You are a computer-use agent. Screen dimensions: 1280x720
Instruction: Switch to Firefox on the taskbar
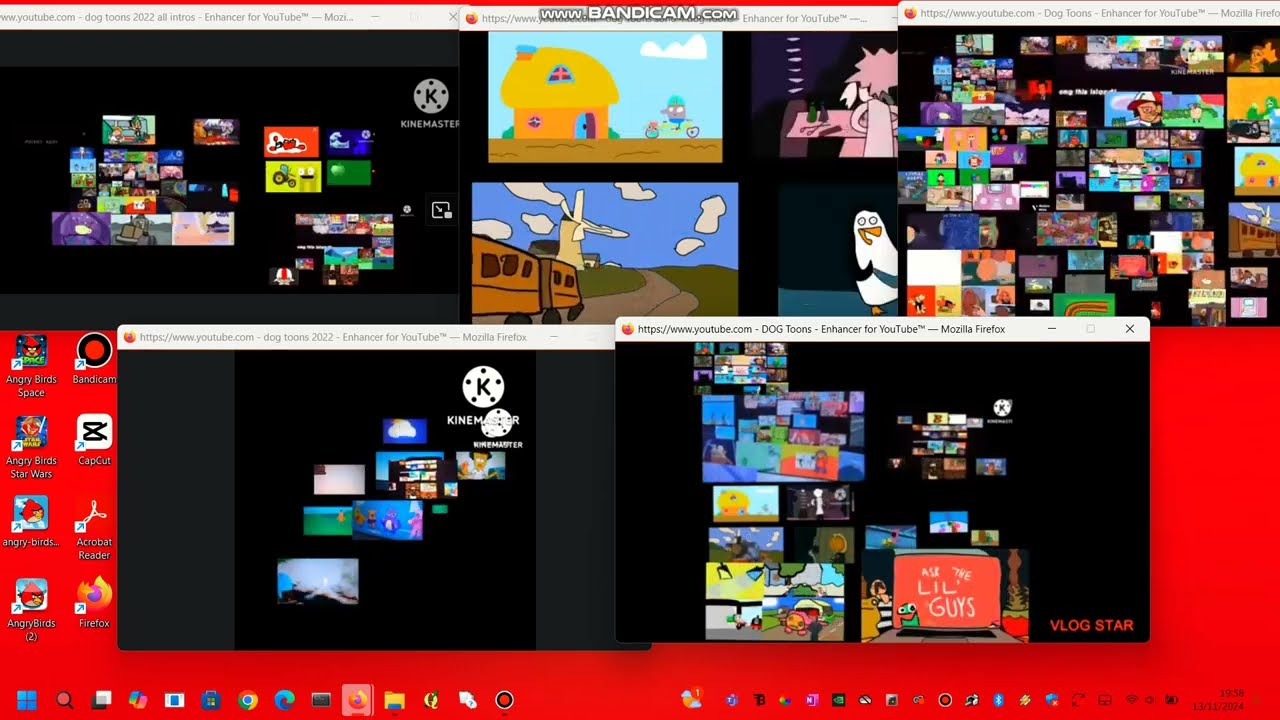(x=357, y=700)
